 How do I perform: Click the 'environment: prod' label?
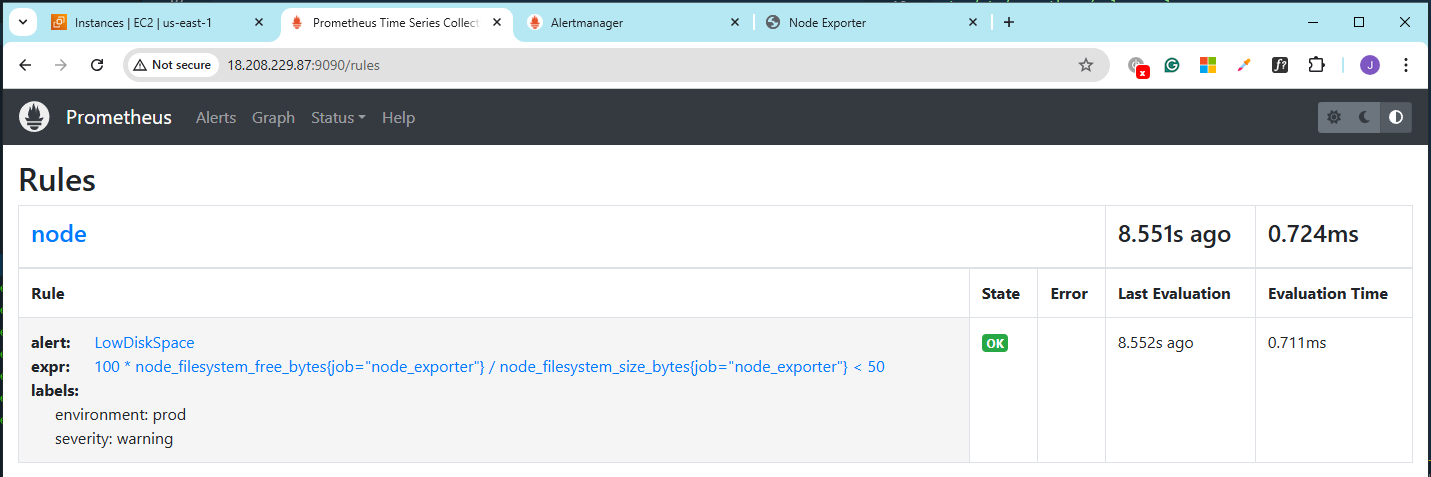coord(120,414)
